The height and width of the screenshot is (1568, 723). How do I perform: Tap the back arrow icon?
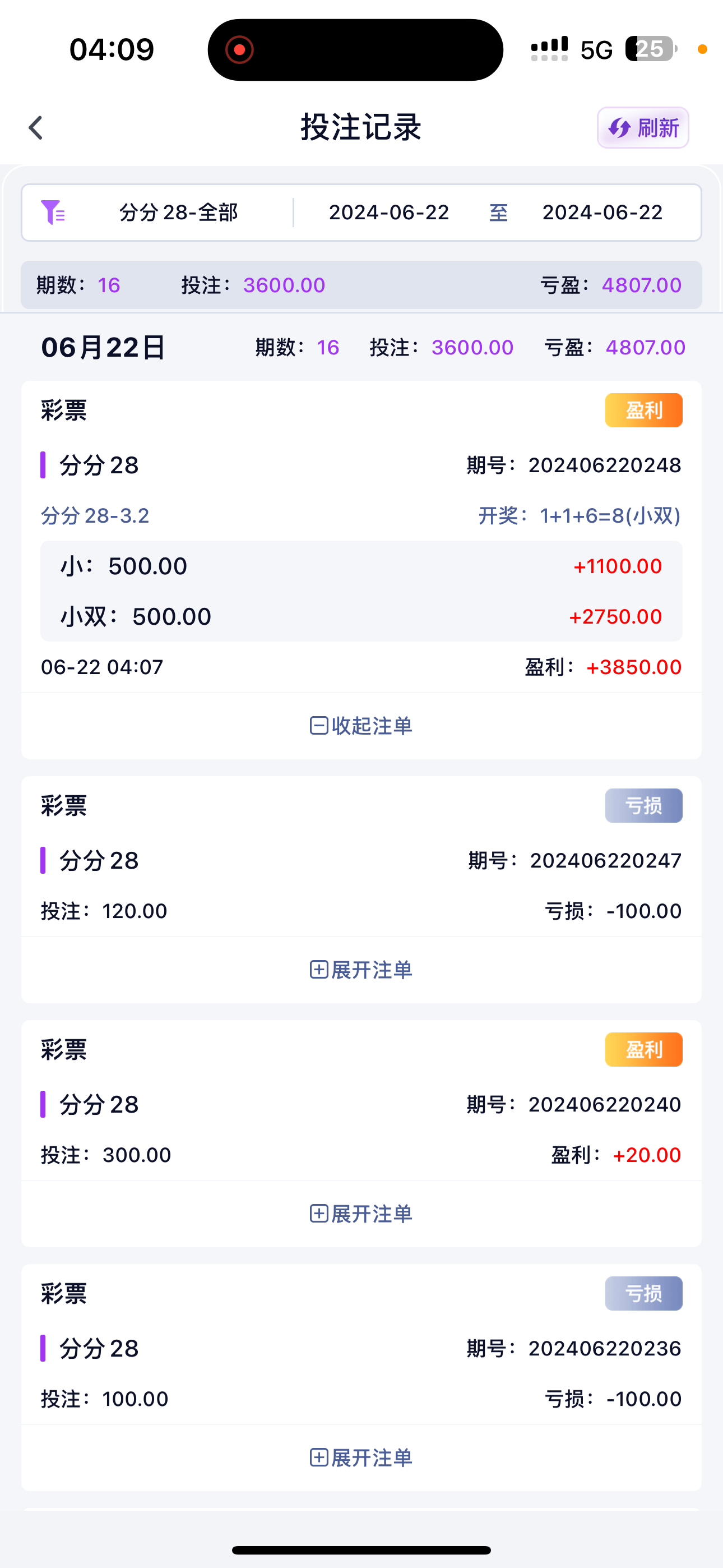[x=36, y=128]
